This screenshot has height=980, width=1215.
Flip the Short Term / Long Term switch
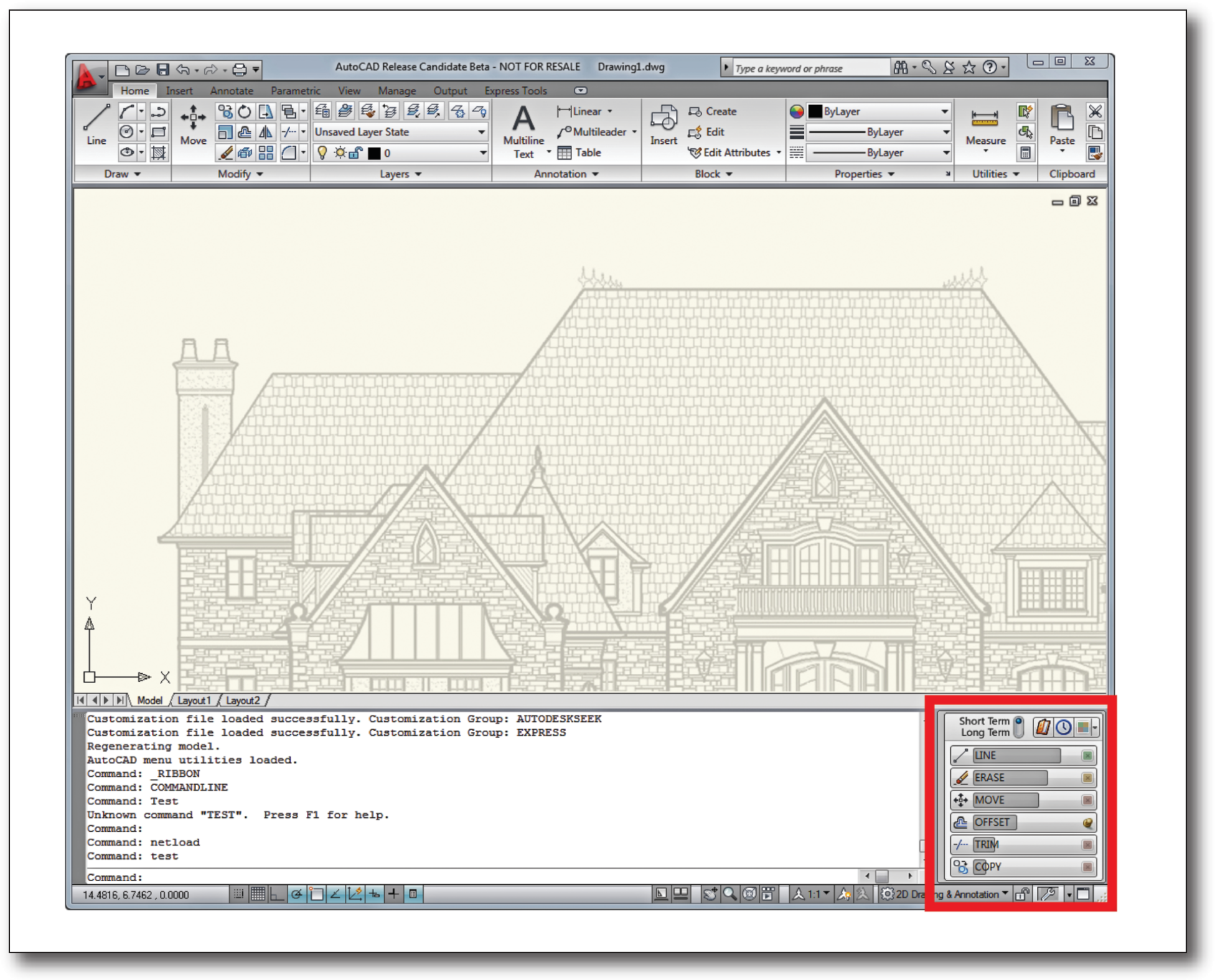pos(1018,726)
